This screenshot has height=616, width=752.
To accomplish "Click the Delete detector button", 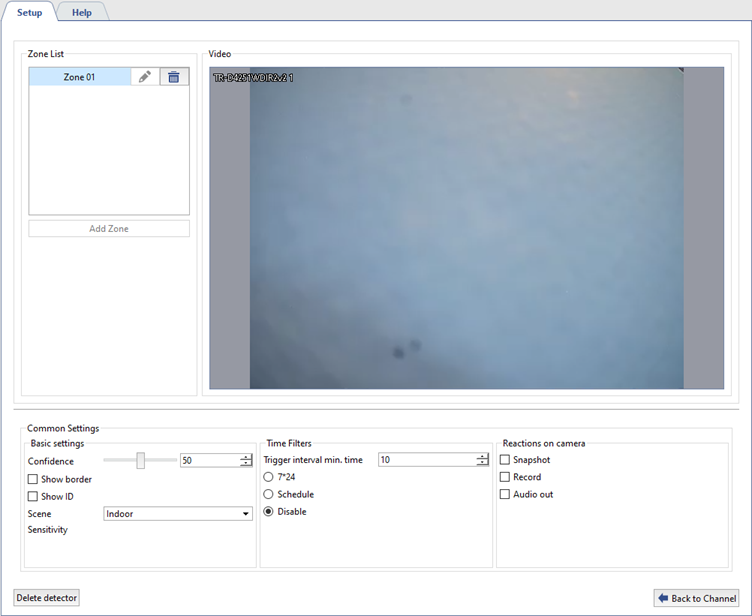I will [47, 598].
